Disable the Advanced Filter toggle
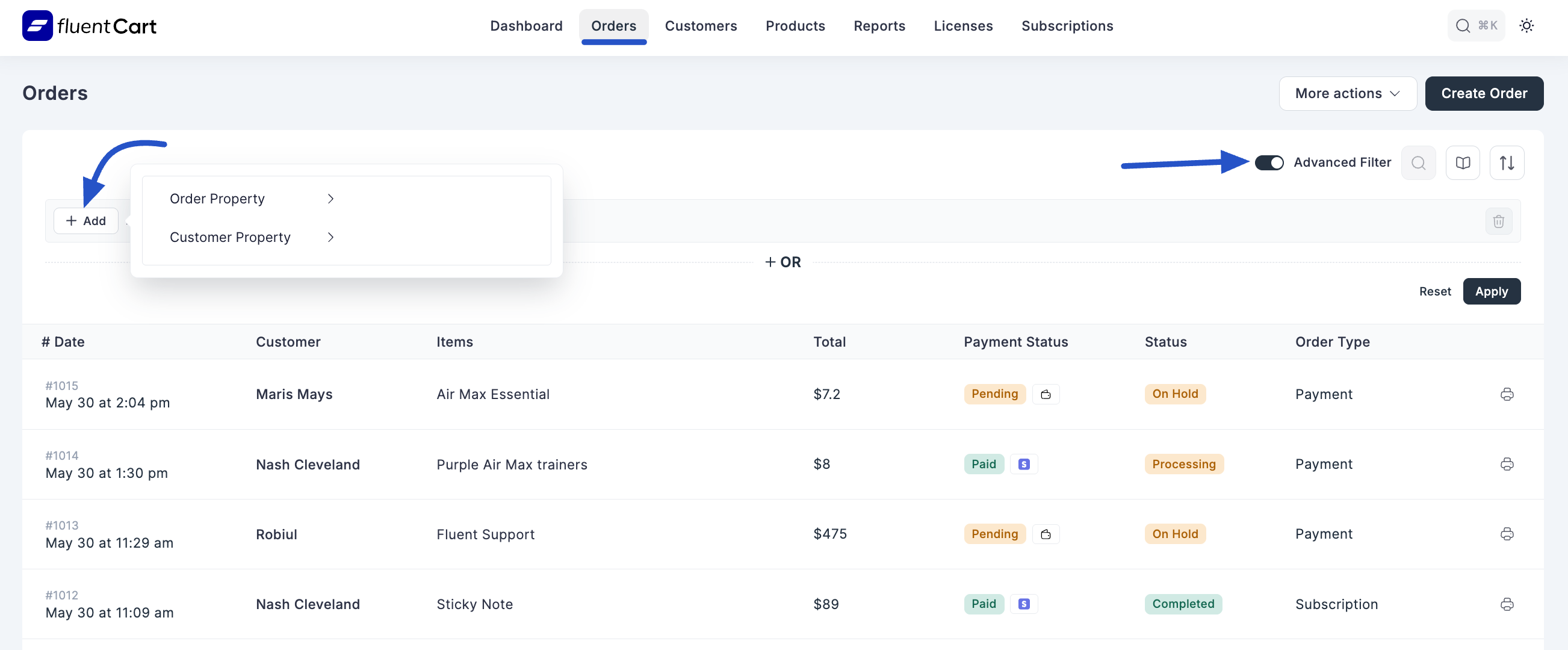The image size is (1568, 650). [x=1269, y=162]
